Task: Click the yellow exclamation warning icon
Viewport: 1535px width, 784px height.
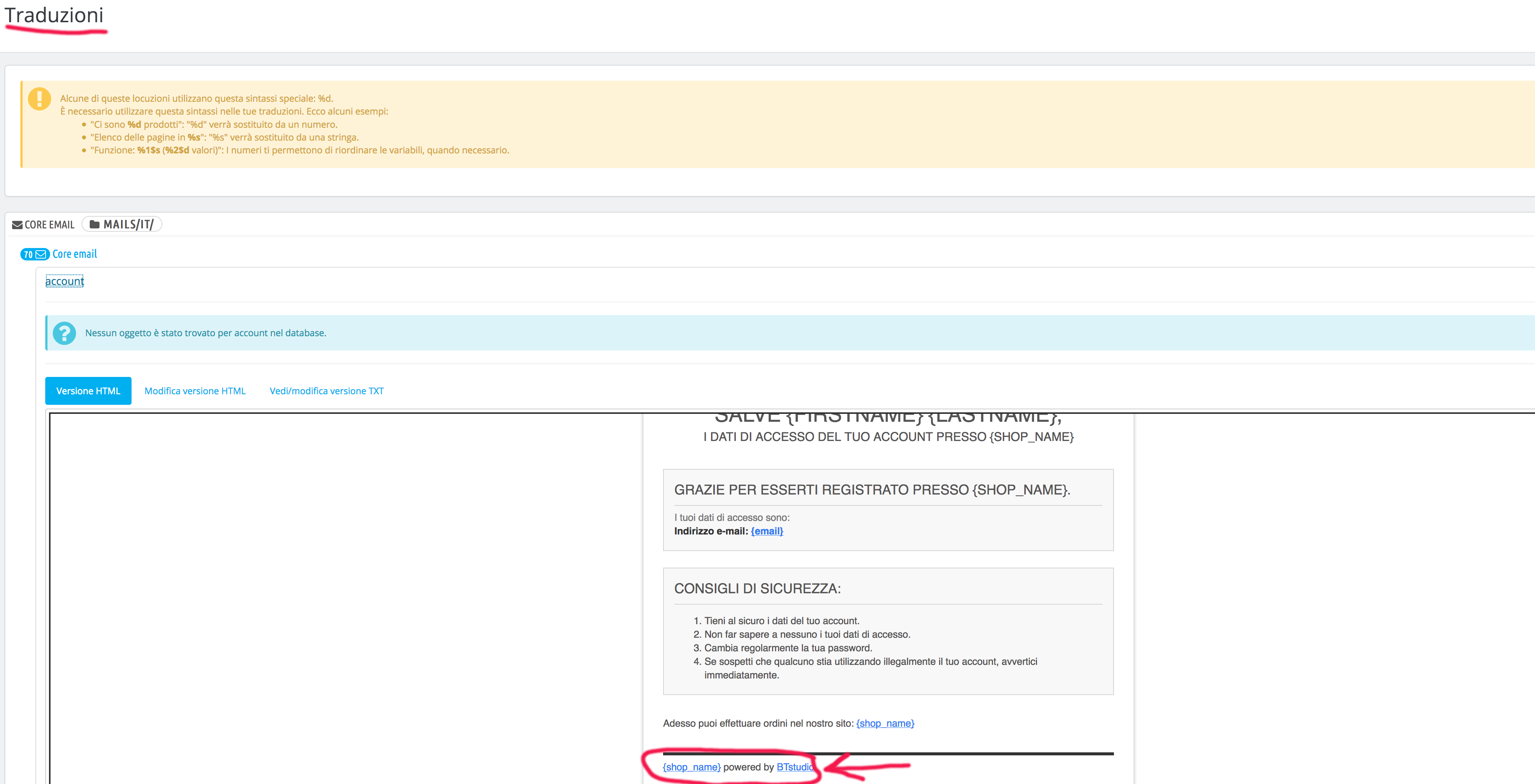Action: click(39, 99)
